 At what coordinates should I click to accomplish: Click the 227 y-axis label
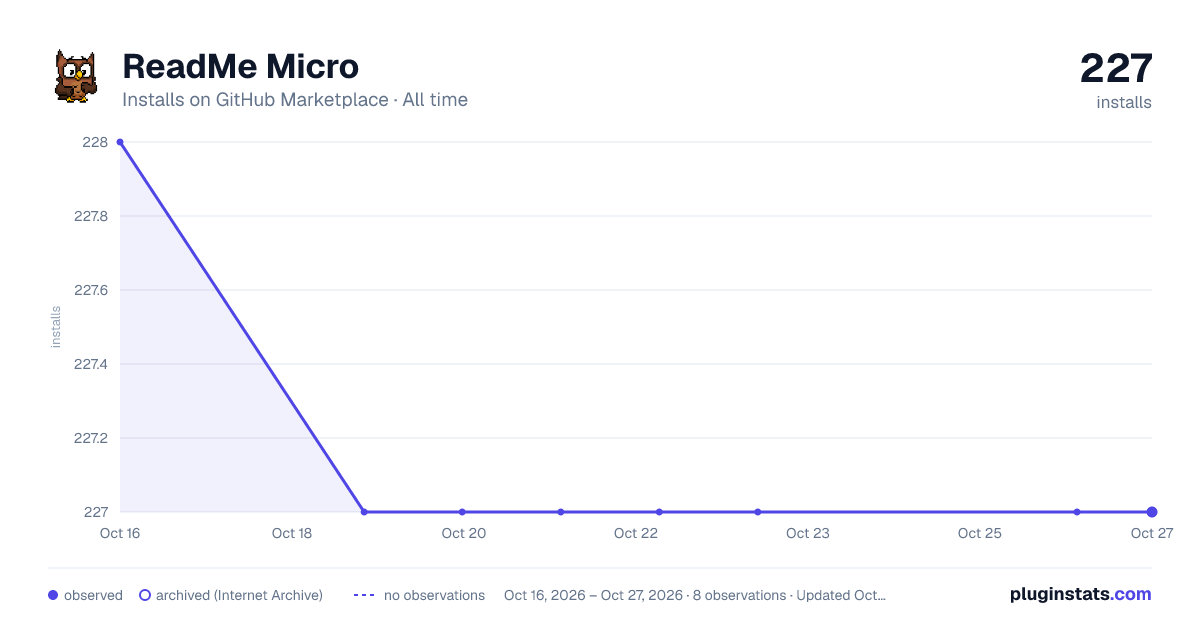[96, 512]
